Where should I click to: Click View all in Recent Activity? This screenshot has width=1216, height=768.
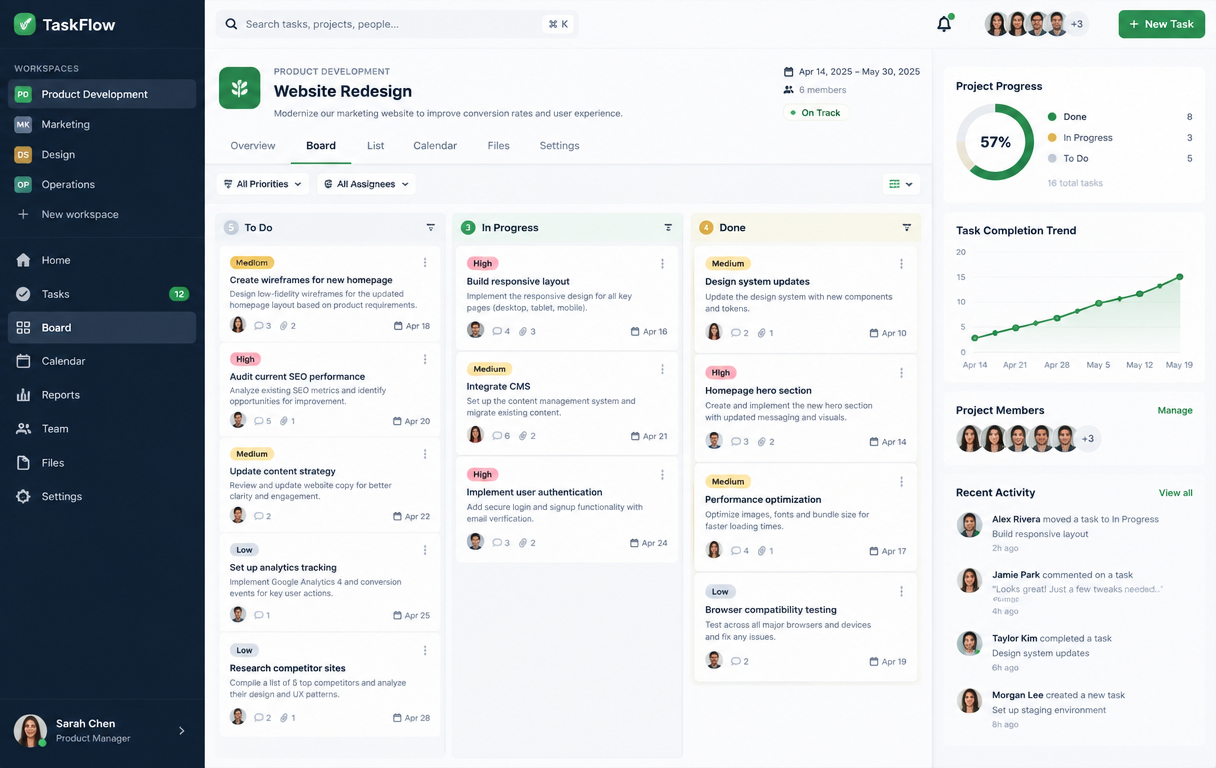(x=1176, y=493)
